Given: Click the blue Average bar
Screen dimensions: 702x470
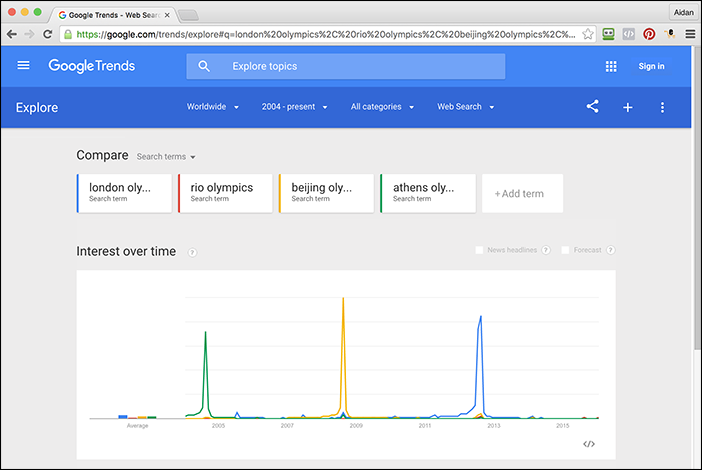Looking at the screenshot, I should click(x=123, y=417).
